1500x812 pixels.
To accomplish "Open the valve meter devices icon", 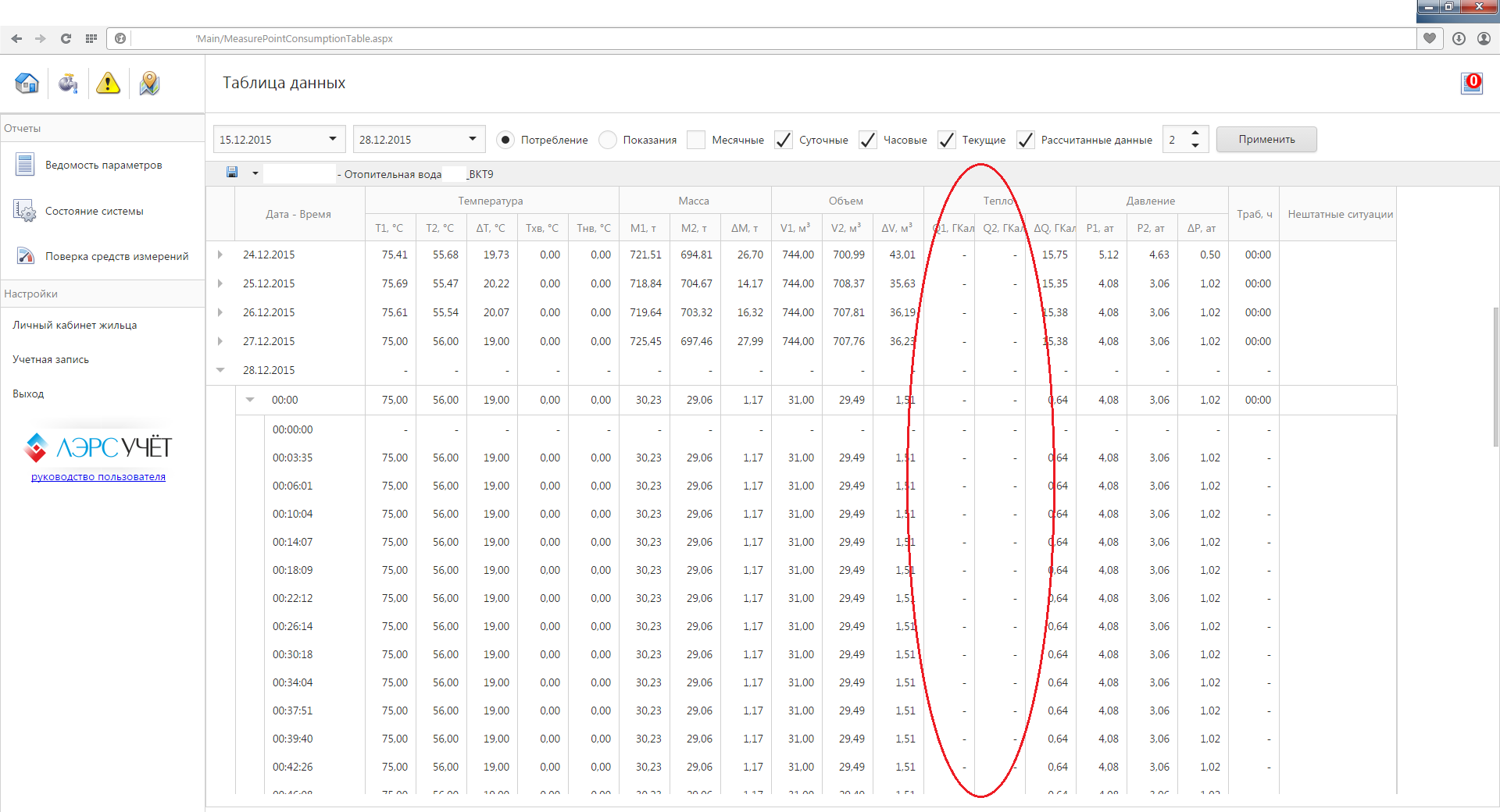I will (x=68, y=83).
